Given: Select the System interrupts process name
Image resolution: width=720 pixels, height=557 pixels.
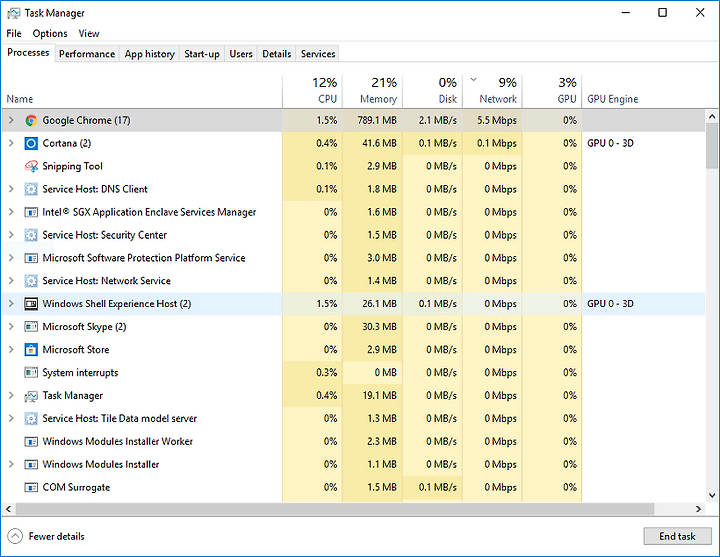Looking at the screenshot, I should pyautogui.click(x=80, y=372).
